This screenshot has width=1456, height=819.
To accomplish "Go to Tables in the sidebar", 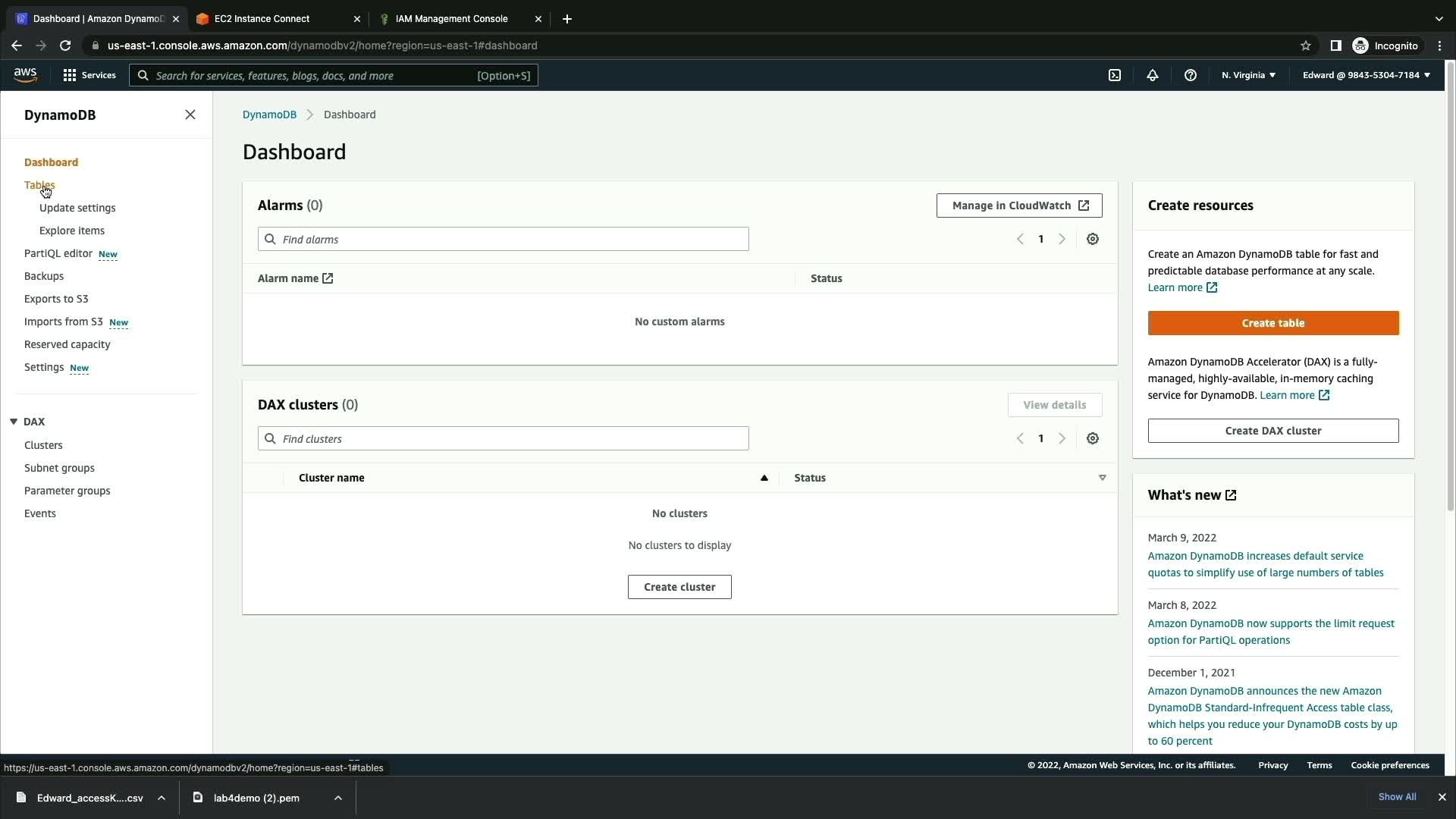I will click(39, 185).
